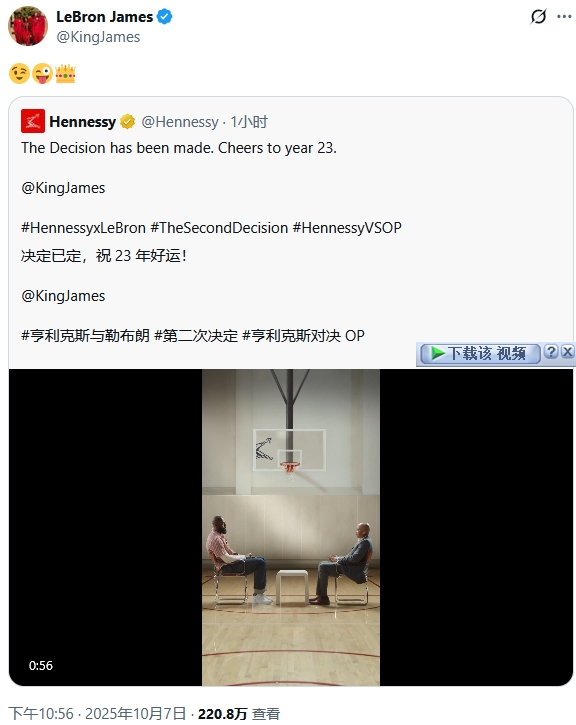Open the three-dot more options menu
The width and height of the screenshot is (576, 725).
564,17
